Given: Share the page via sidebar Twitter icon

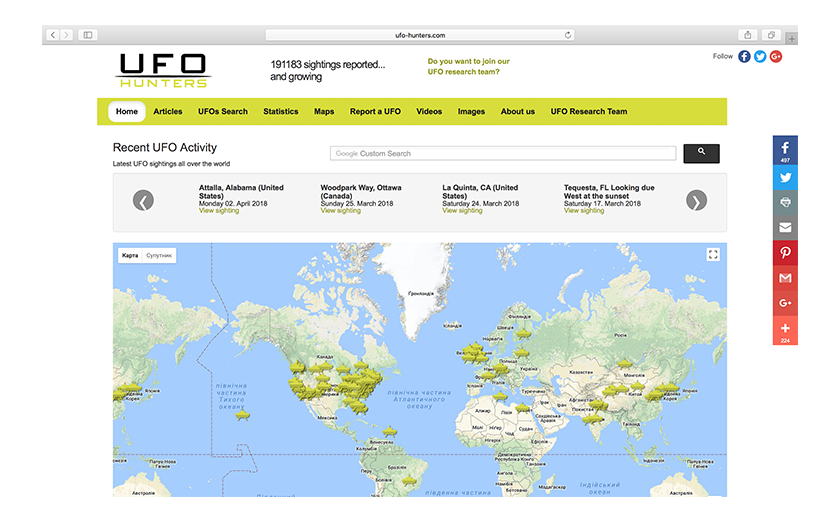Looking at the screenshot, I should tap(785, 176).
